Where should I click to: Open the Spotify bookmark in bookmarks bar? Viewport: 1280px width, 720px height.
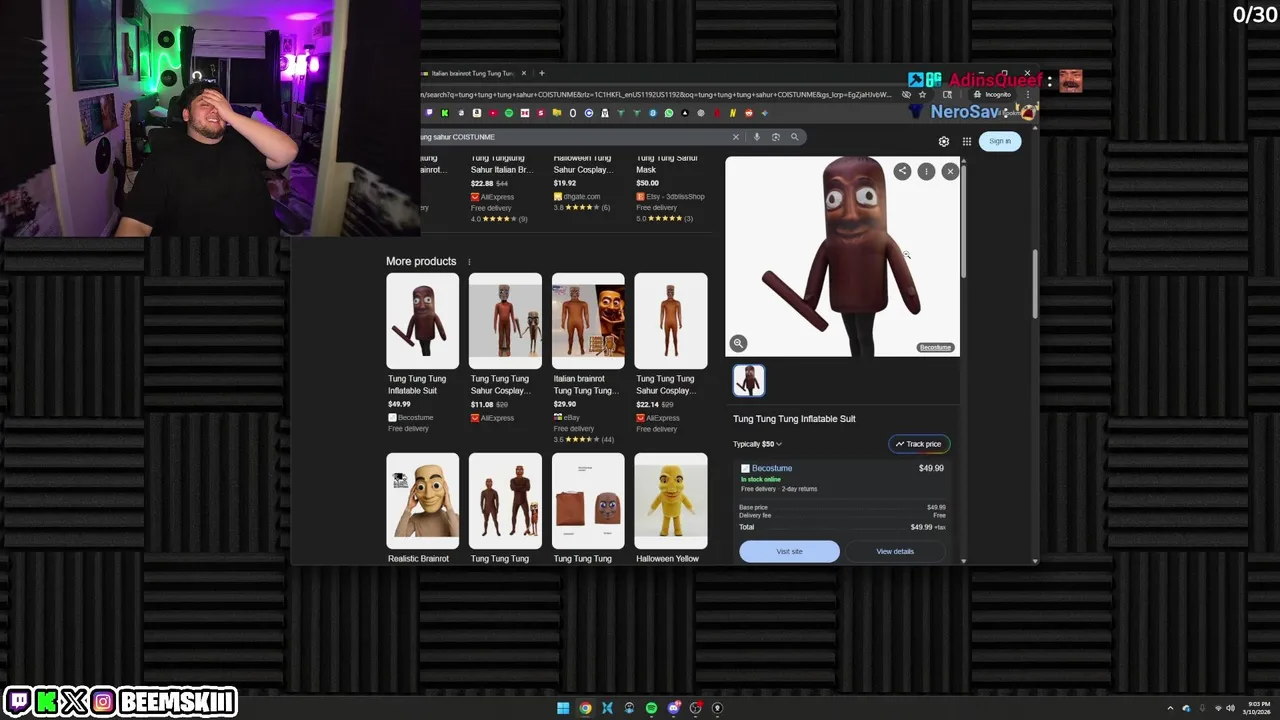click(509, 113)
